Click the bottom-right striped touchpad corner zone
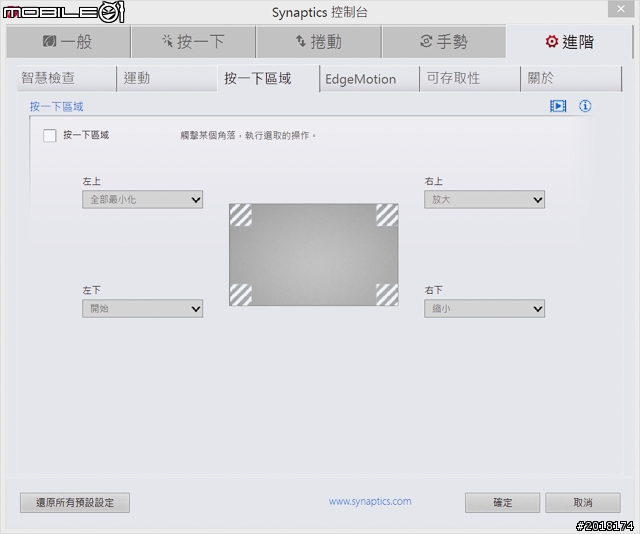The image size is (640, 534). click(387, 295)
